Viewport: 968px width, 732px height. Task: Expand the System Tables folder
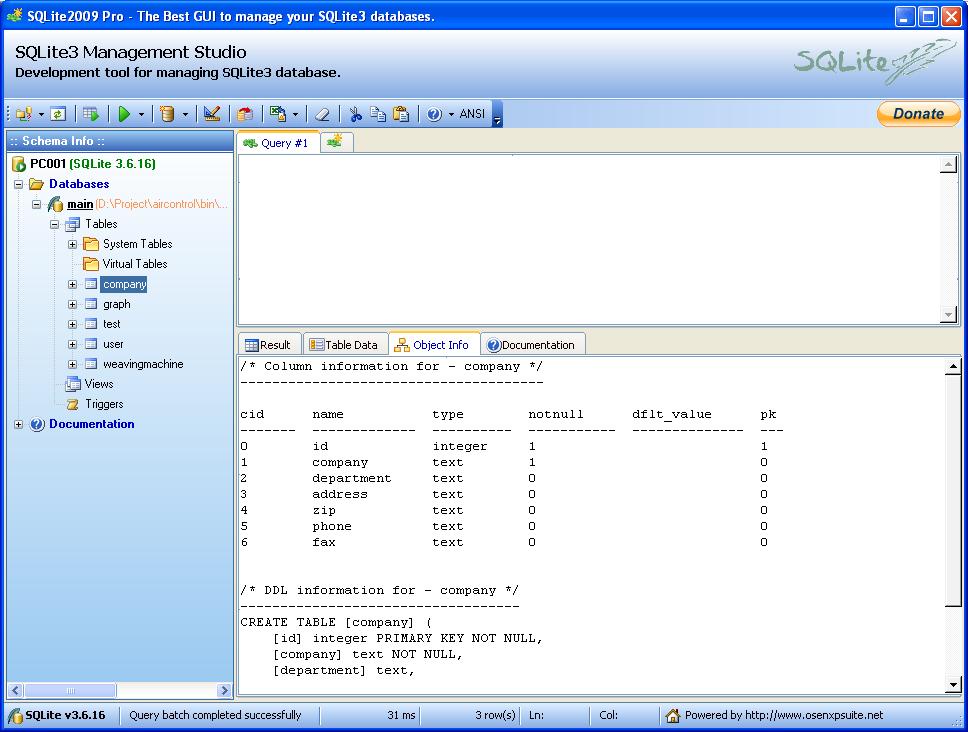[x=72, y=244]
